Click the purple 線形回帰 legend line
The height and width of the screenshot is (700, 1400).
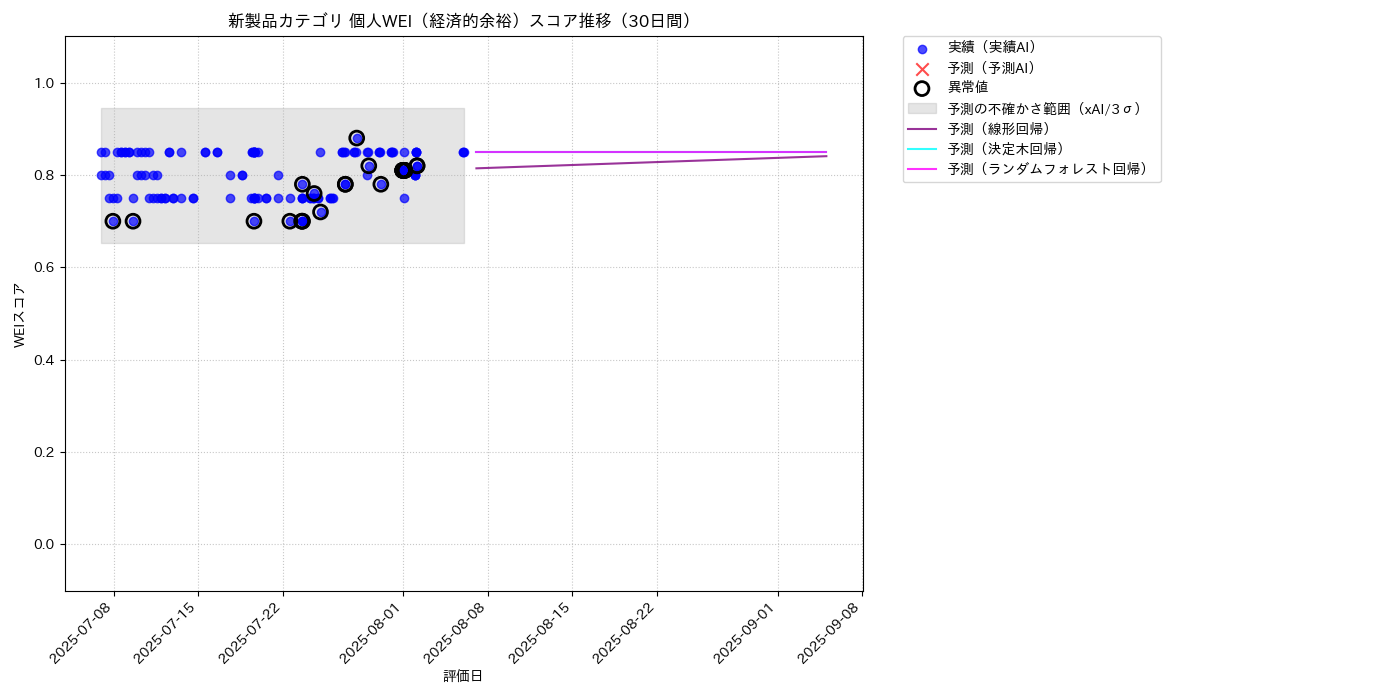[922, 129]
